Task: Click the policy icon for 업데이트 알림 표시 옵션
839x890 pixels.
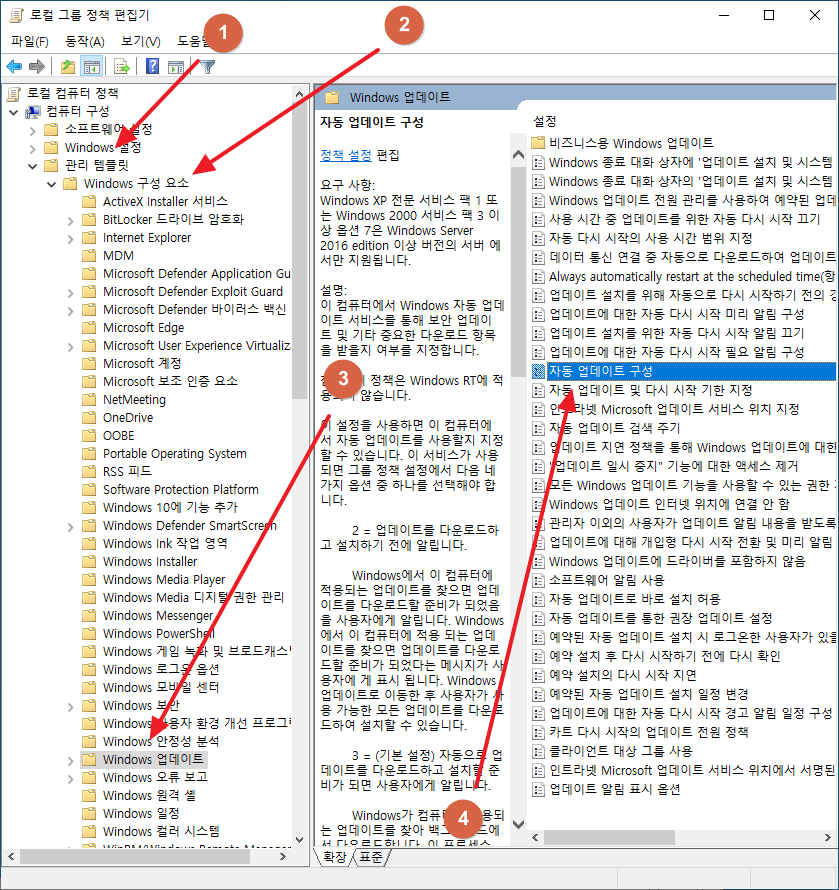Action: coord(538,790)
